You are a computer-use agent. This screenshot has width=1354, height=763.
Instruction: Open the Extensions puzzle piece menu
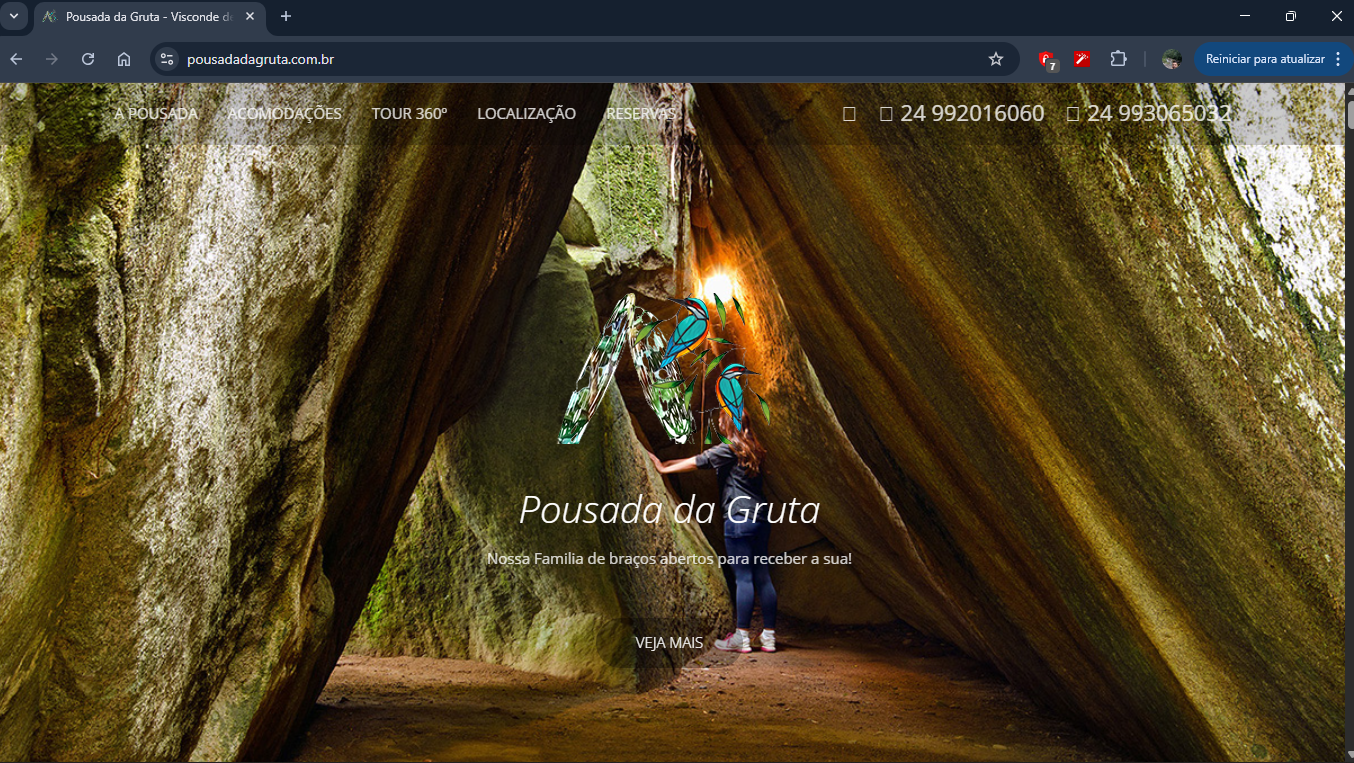point(1118,59)
